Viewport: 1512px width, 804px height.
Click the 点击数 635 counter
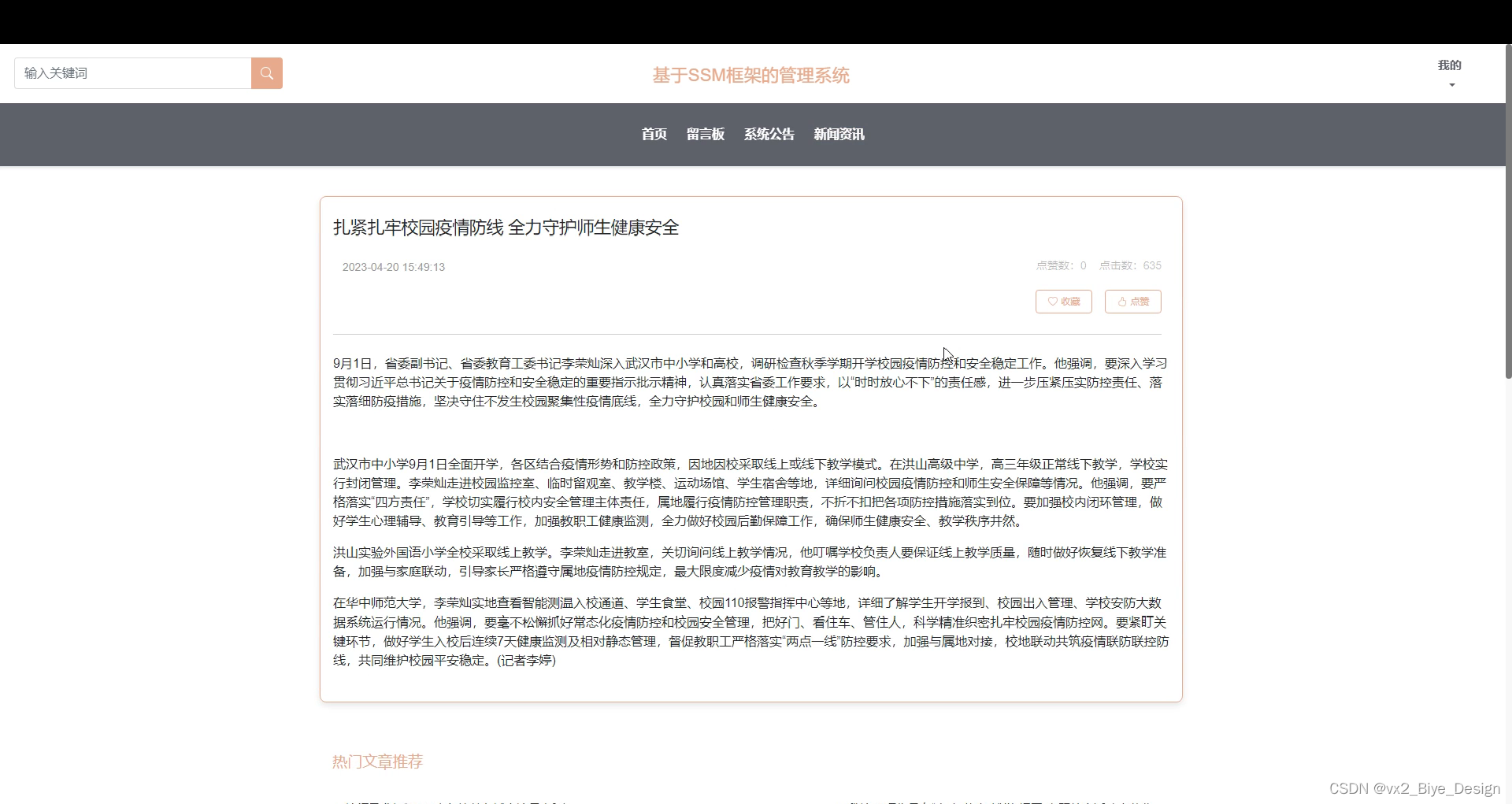1130,265
